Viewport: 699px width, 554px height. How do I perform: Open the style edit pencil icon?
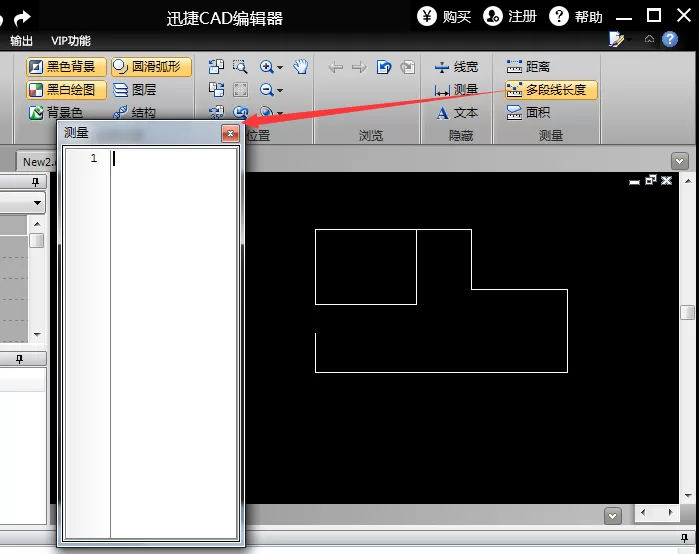(616, 39)
